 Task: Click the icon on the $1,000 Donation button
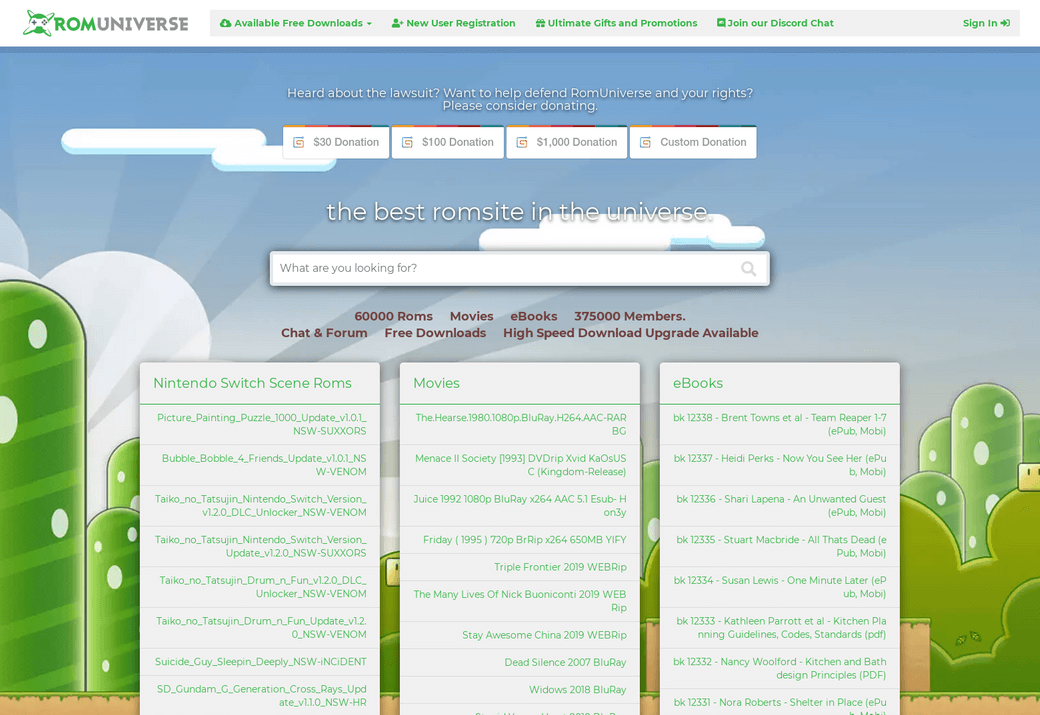point(522,143)
